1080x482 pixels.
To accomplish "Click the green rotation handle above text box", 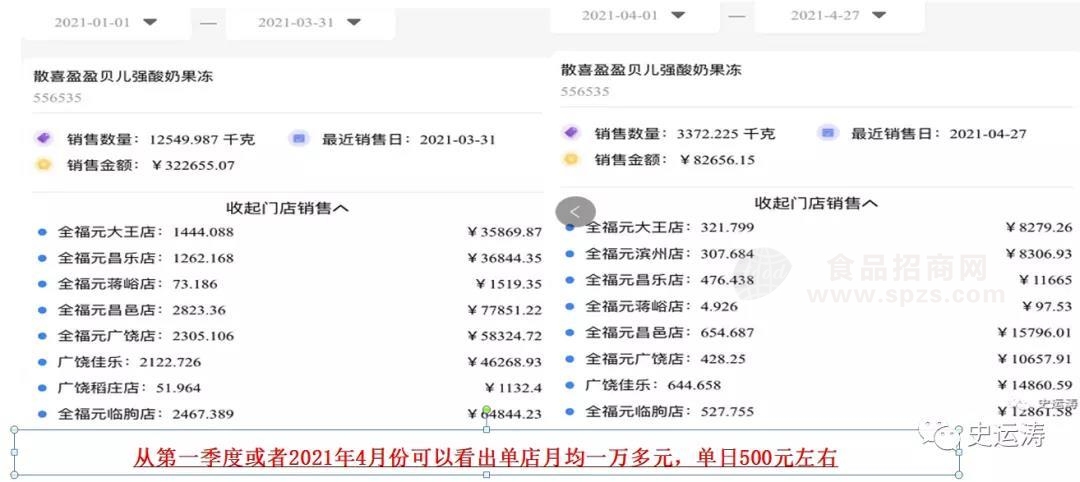I will coord(486,410).
